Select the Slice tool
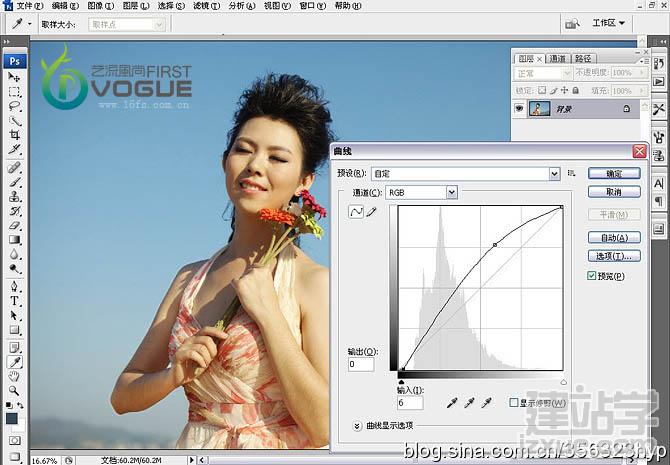The image size is (670, 465). click(14, 150)
